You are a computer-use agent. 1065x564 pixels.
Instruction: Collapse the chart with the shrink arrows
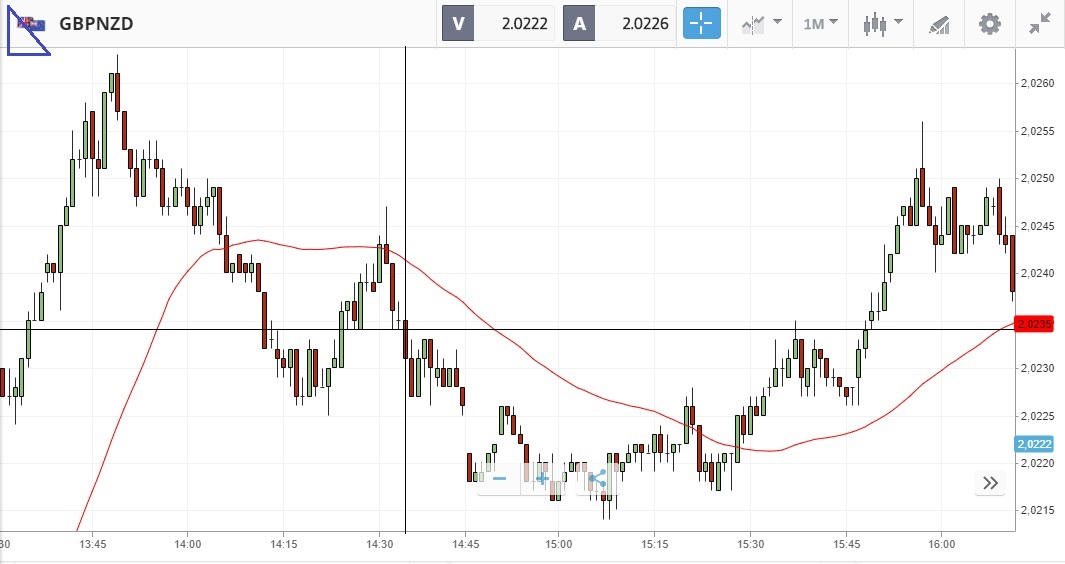coord(1039,23)
